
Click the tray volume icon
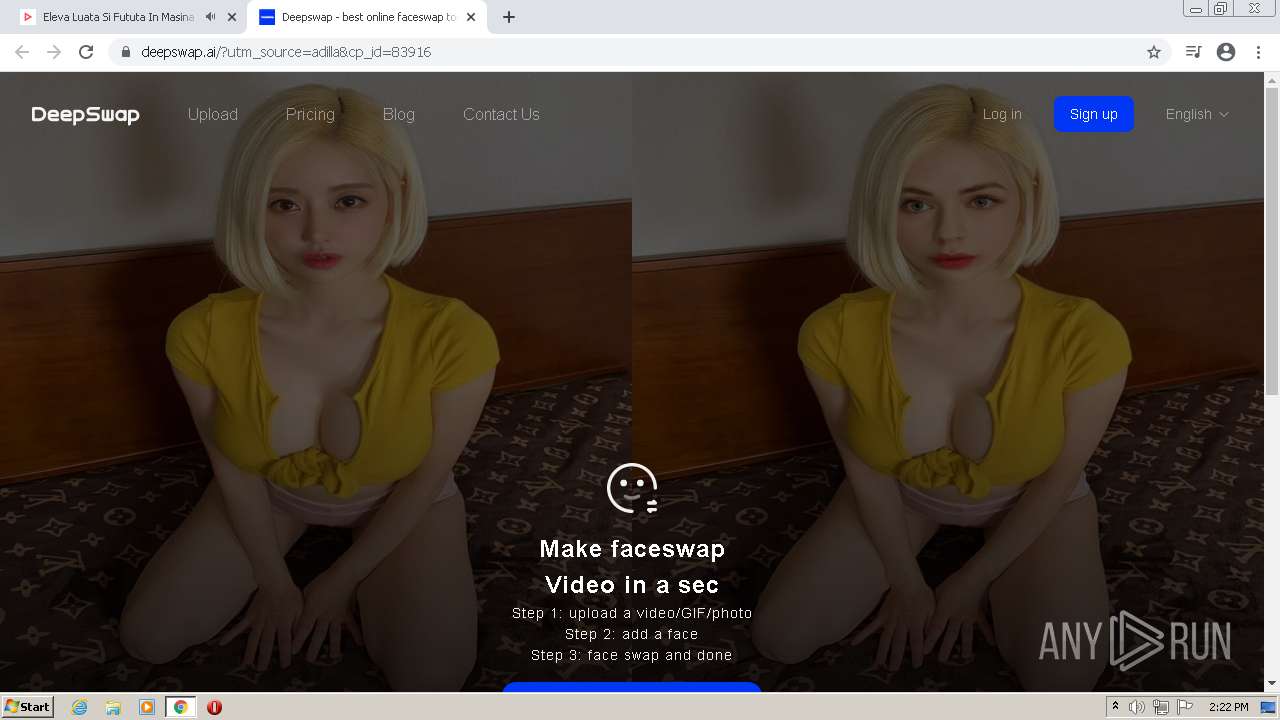[x=1137, y=707]
